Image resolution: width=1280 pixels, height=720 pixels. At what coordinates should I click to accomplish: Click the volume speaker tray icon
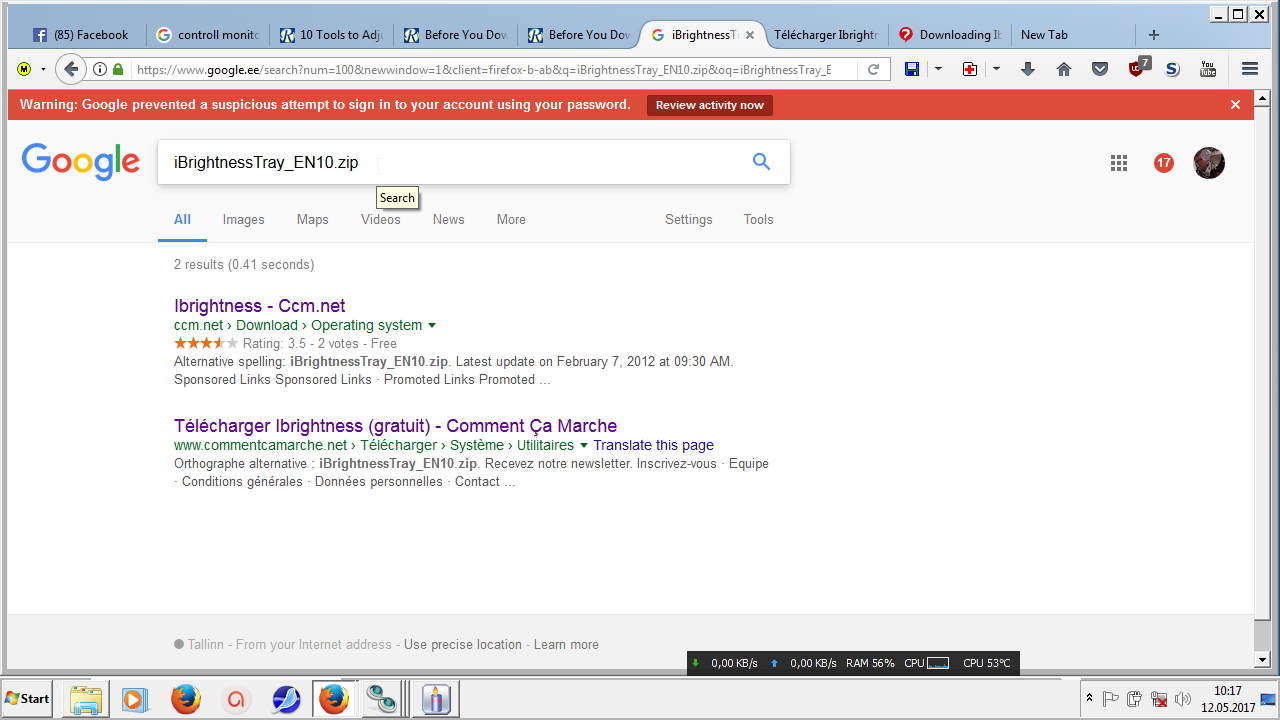coord(1184,698)
